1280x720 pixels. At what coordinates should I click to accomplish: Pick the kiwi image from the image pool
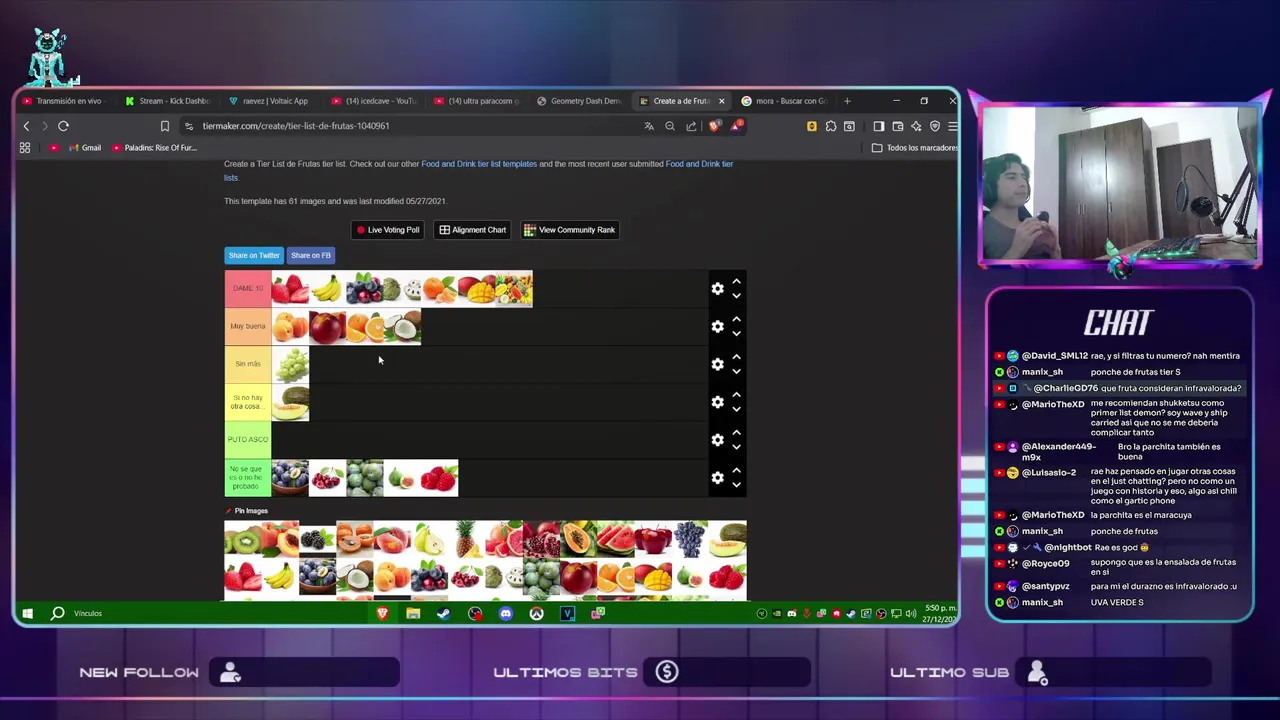(242, 540)
